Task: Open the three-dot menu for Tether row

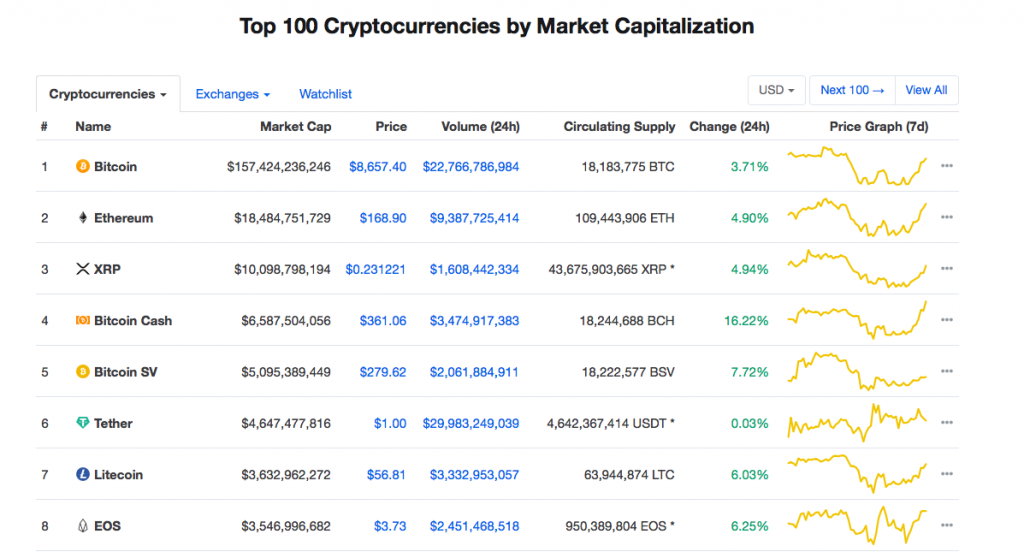Action: coord(946,423)
